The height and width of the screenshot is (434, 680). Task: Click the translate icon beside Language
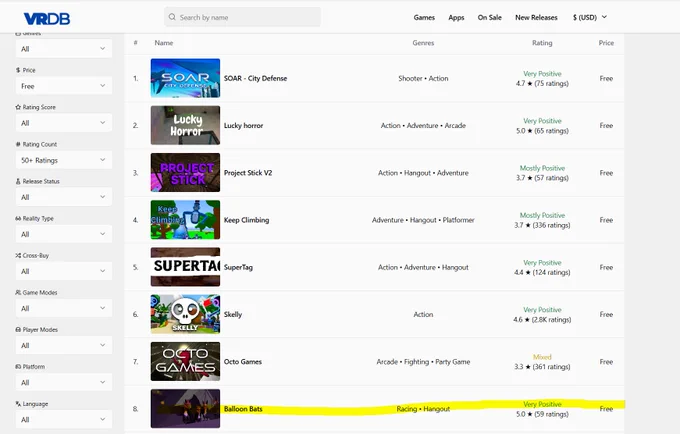click(x=18, y=404)
